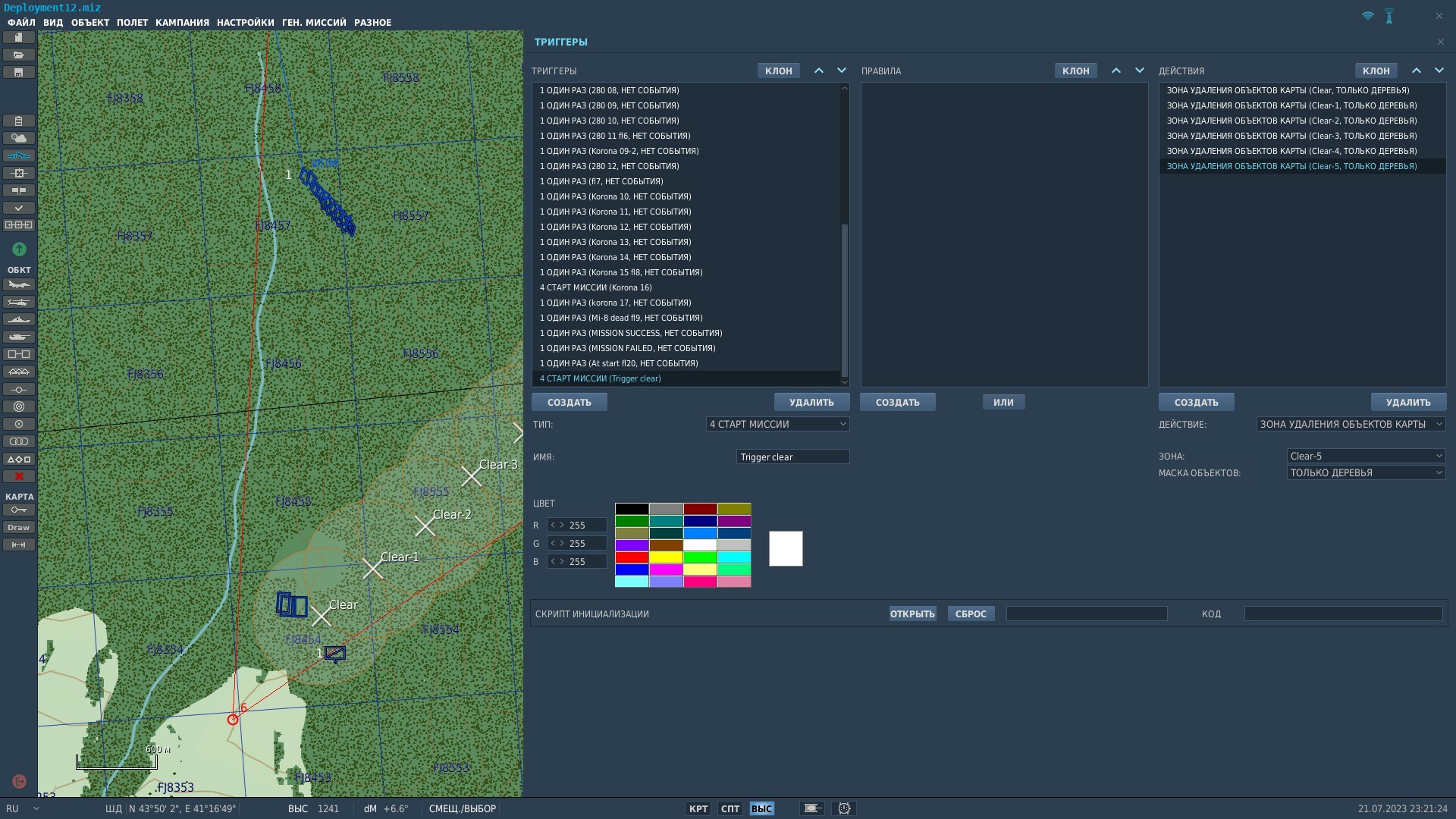1456x819 pixels.
Task: Pick the red color swatch
Action: click(632, 557)
